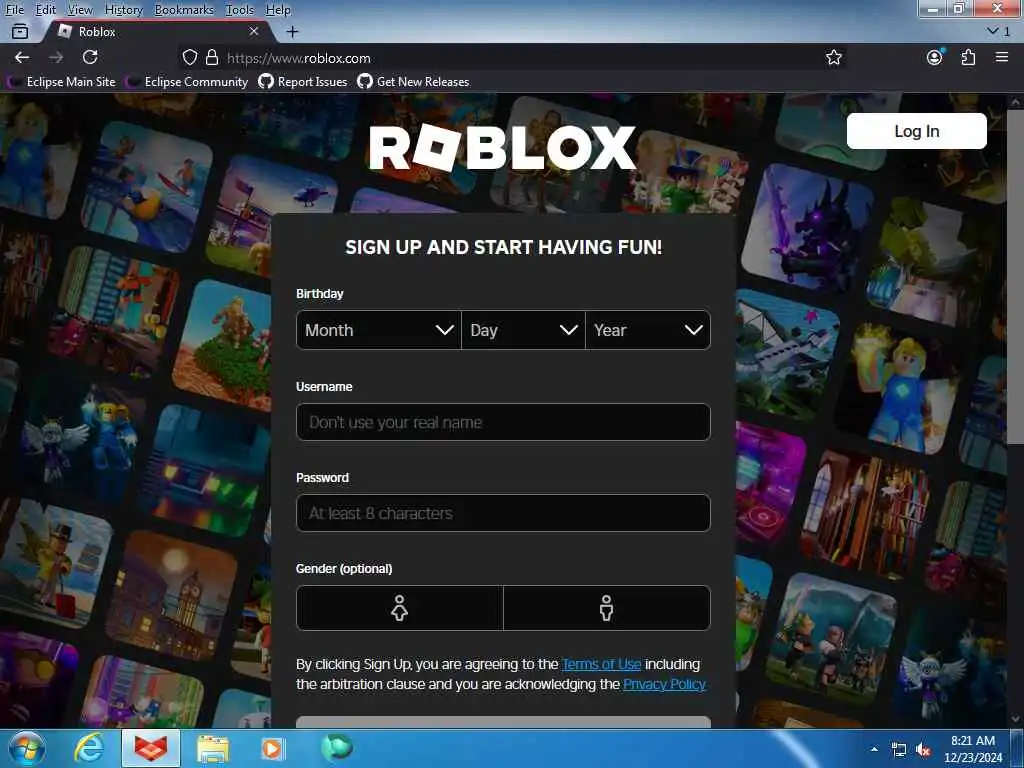Open the Privacy Policy link
The height and width of the screenshot is (768, 1024).
tap(664, 684)
